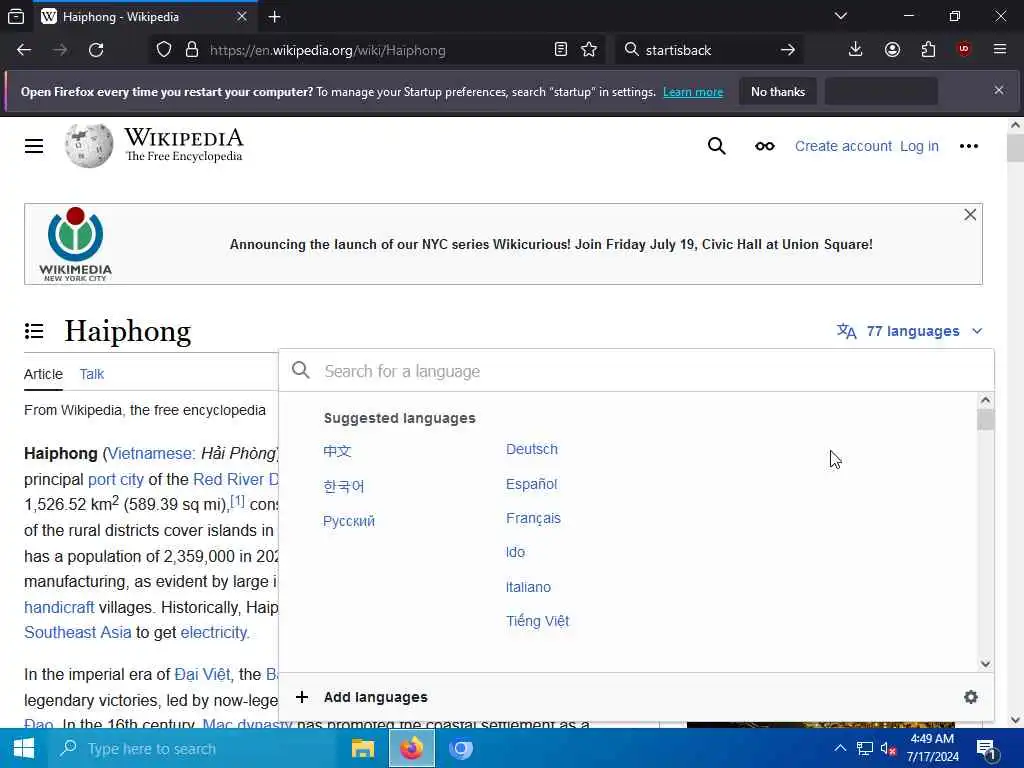This screenshot has height=768, width=1024.
Task: Click page scrollbar down arrow
Action: 1015,720
